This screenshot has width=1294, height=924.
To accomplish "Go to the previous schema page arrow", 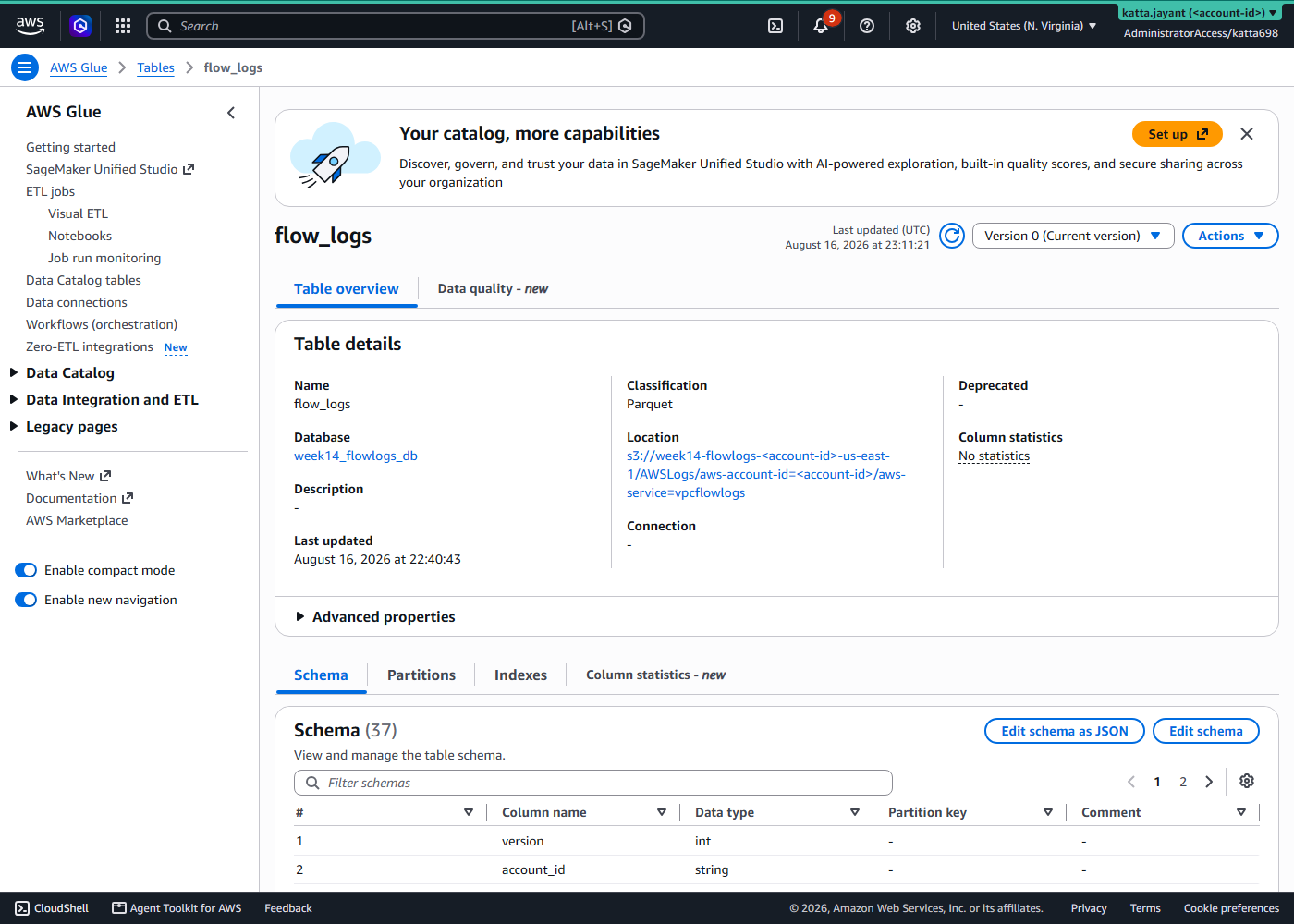I will coord(1131,782).
